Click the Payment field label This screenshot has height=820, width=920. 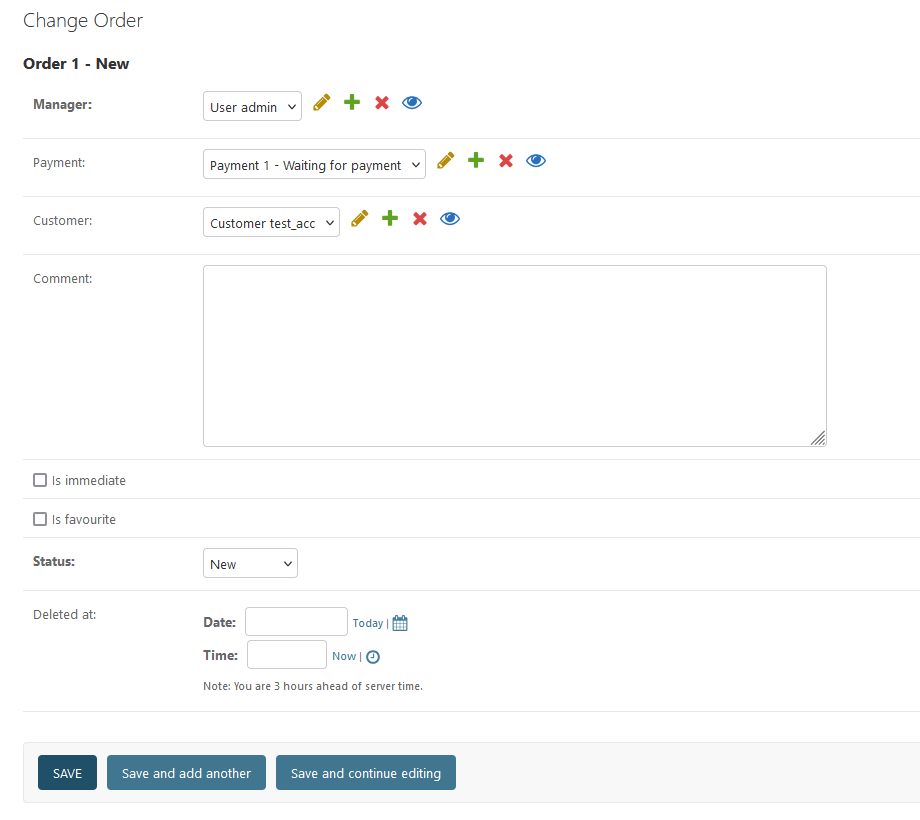coord(59,162)
